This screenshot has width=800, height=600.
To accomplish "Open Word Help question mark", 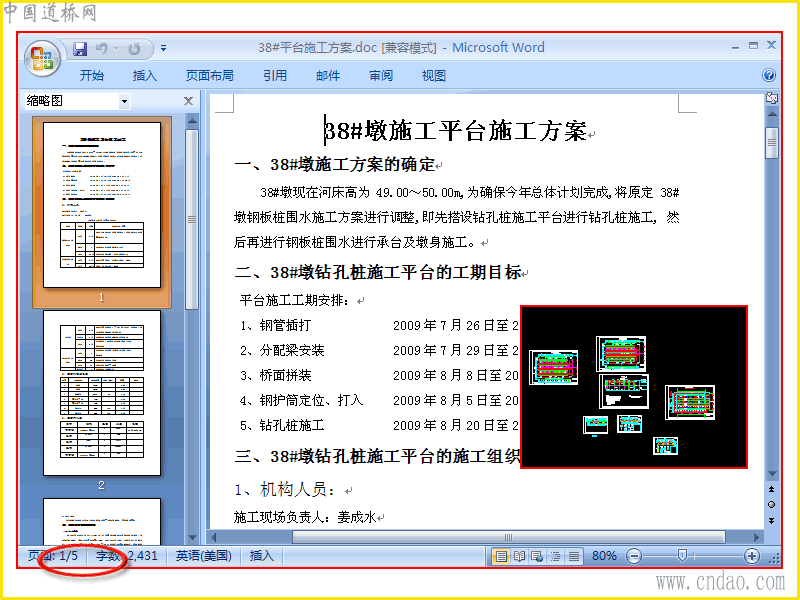I will [769, 76].
